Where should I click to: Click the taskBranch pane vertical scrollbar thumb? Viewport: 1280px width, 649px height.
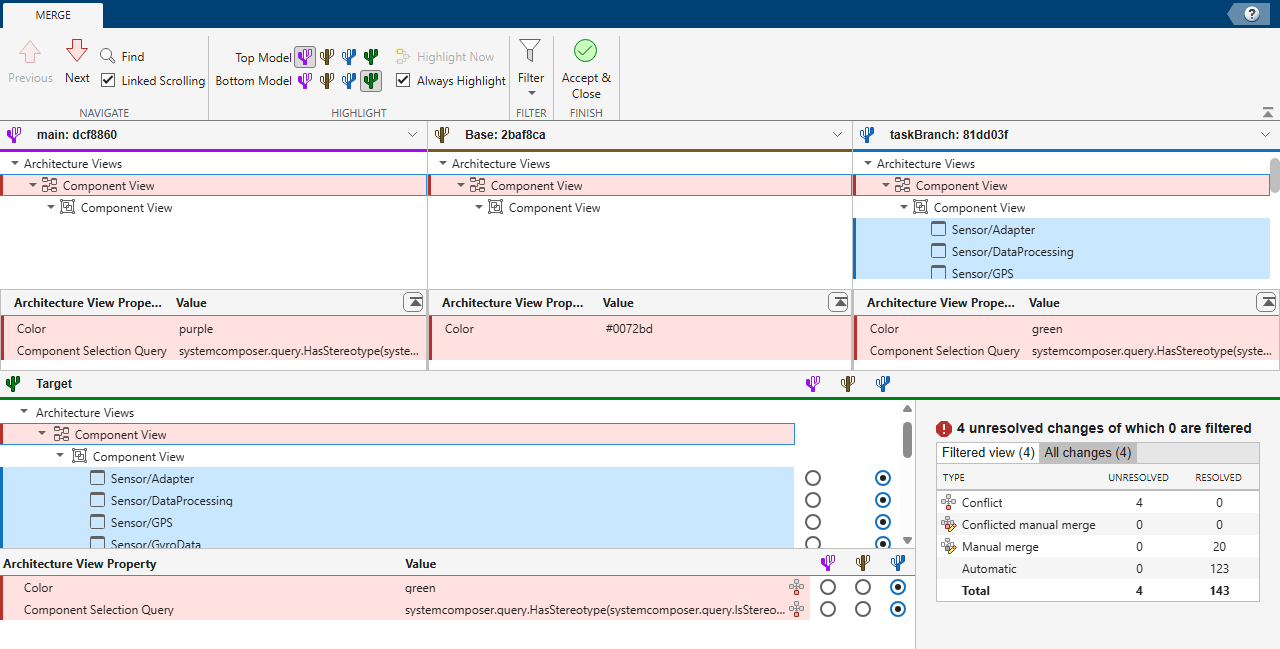[x=1275, y=174]
